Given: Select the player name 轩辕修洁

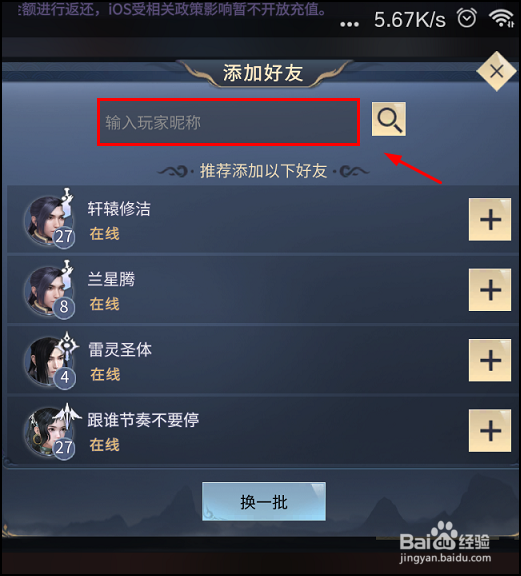Looking at the screenshot, I should tap(119, 209).
